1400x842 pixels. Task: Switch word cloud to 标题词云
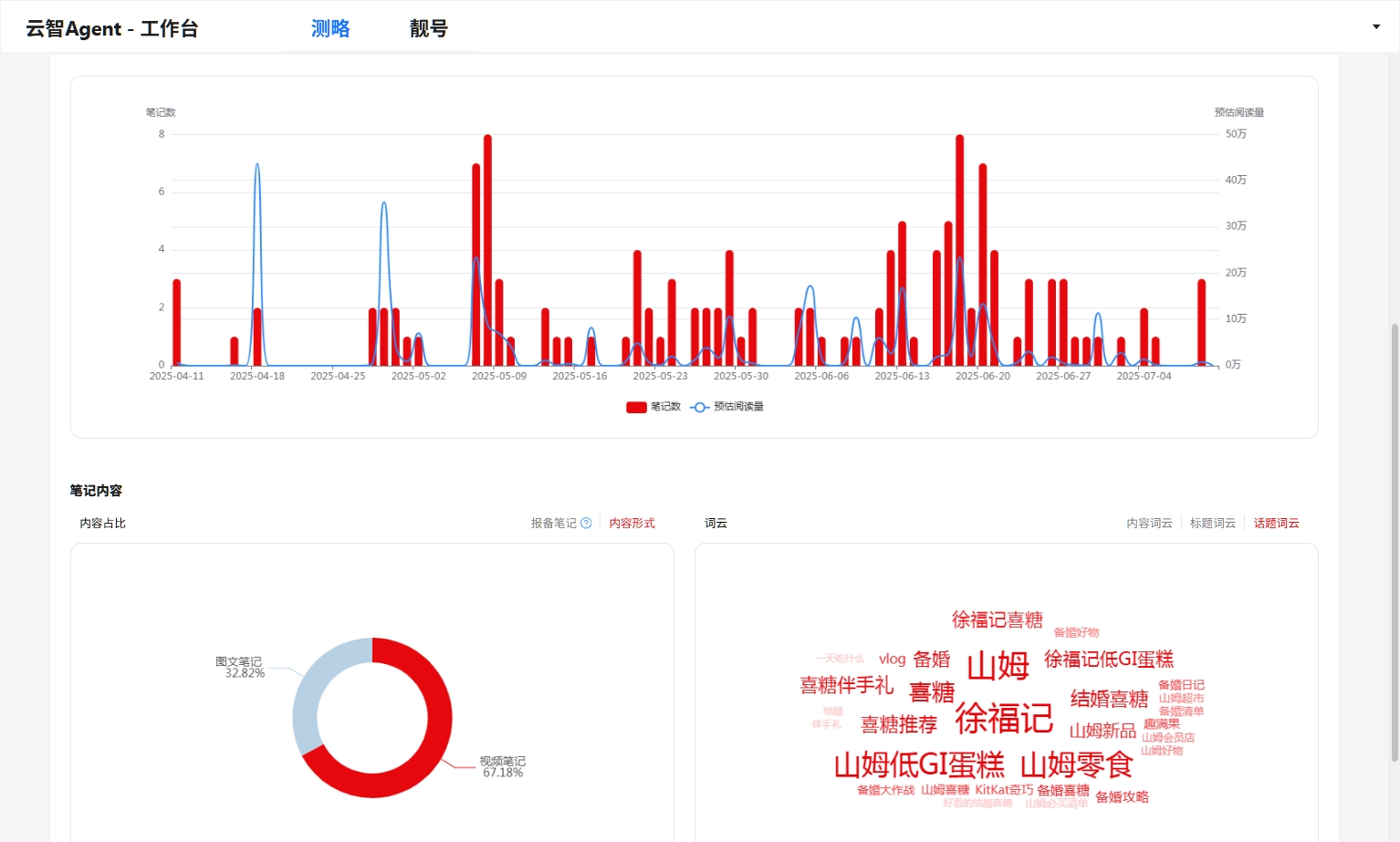1213,523
